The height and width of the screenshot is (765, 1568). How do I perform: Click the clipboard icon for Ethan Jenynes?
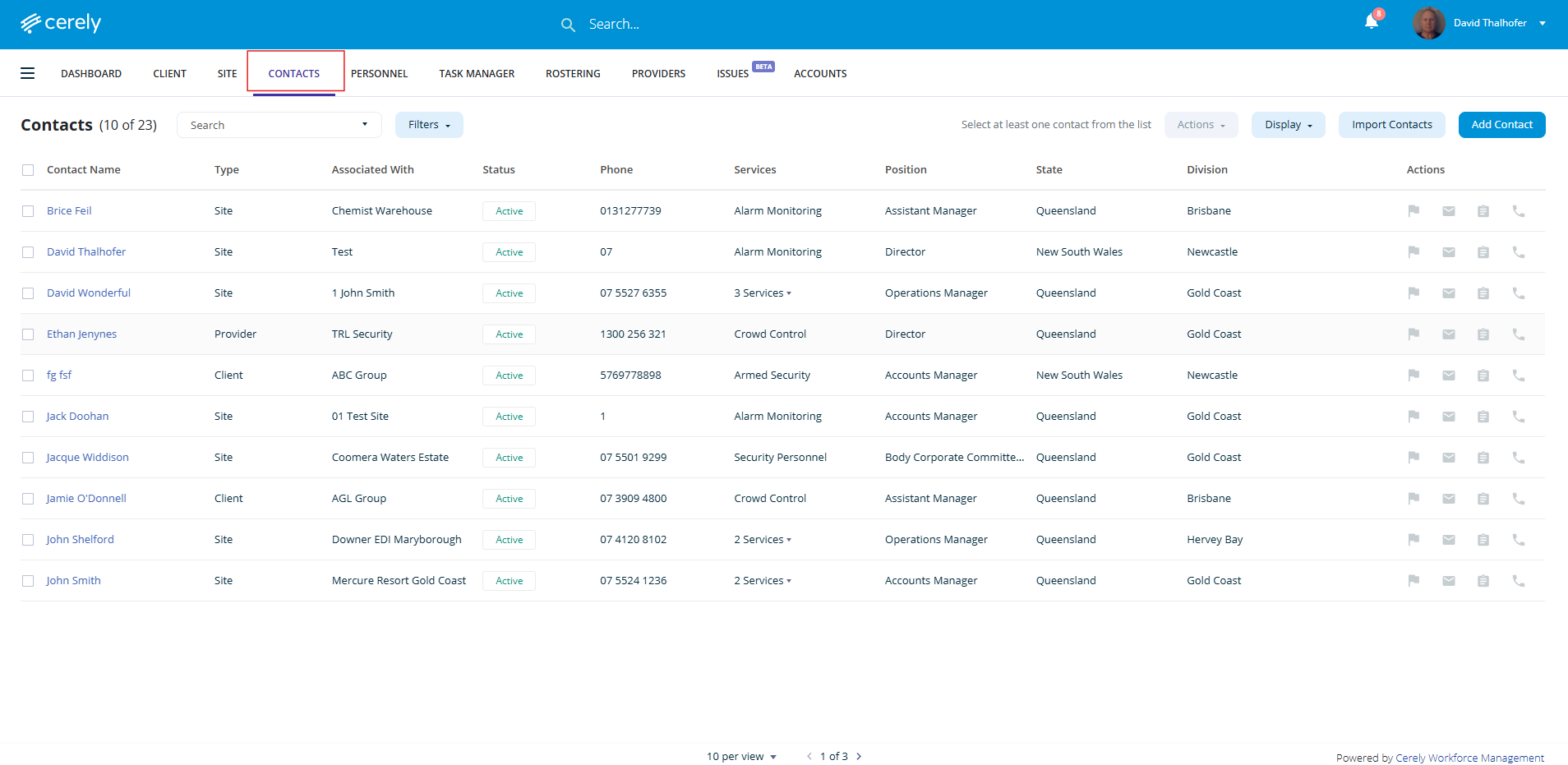pos(1483,334)
